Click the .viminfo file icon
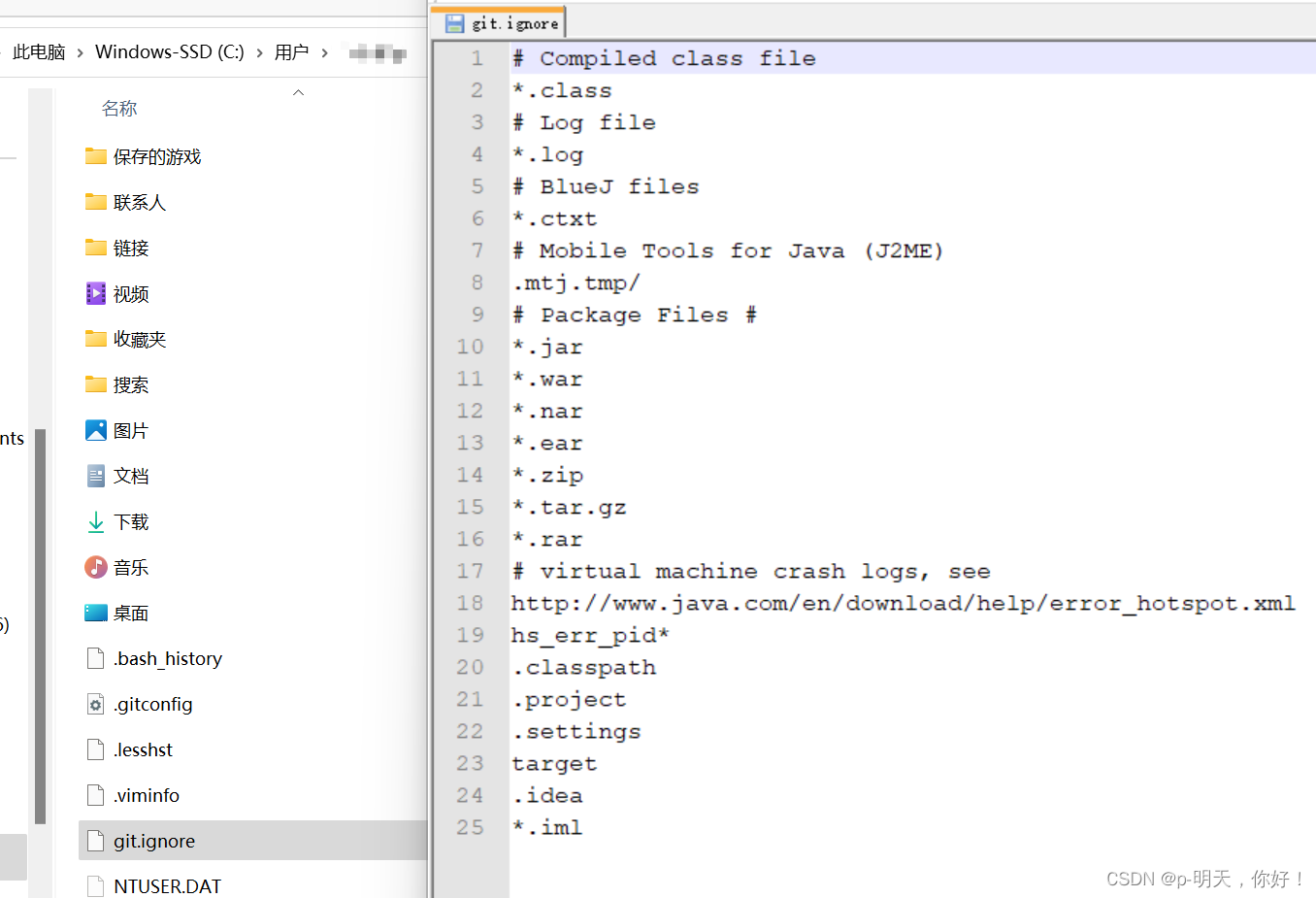This screenshot has width=1316, height=898. [x=95, y=795]
